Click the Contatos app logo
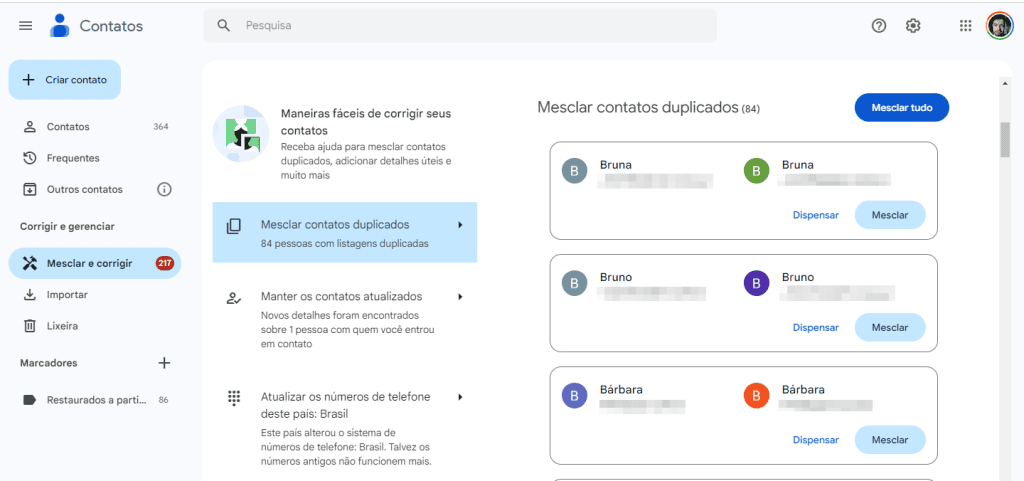The width and height of the screenshot is (1024, 481). pyautogui.click(x=59, y=26)
